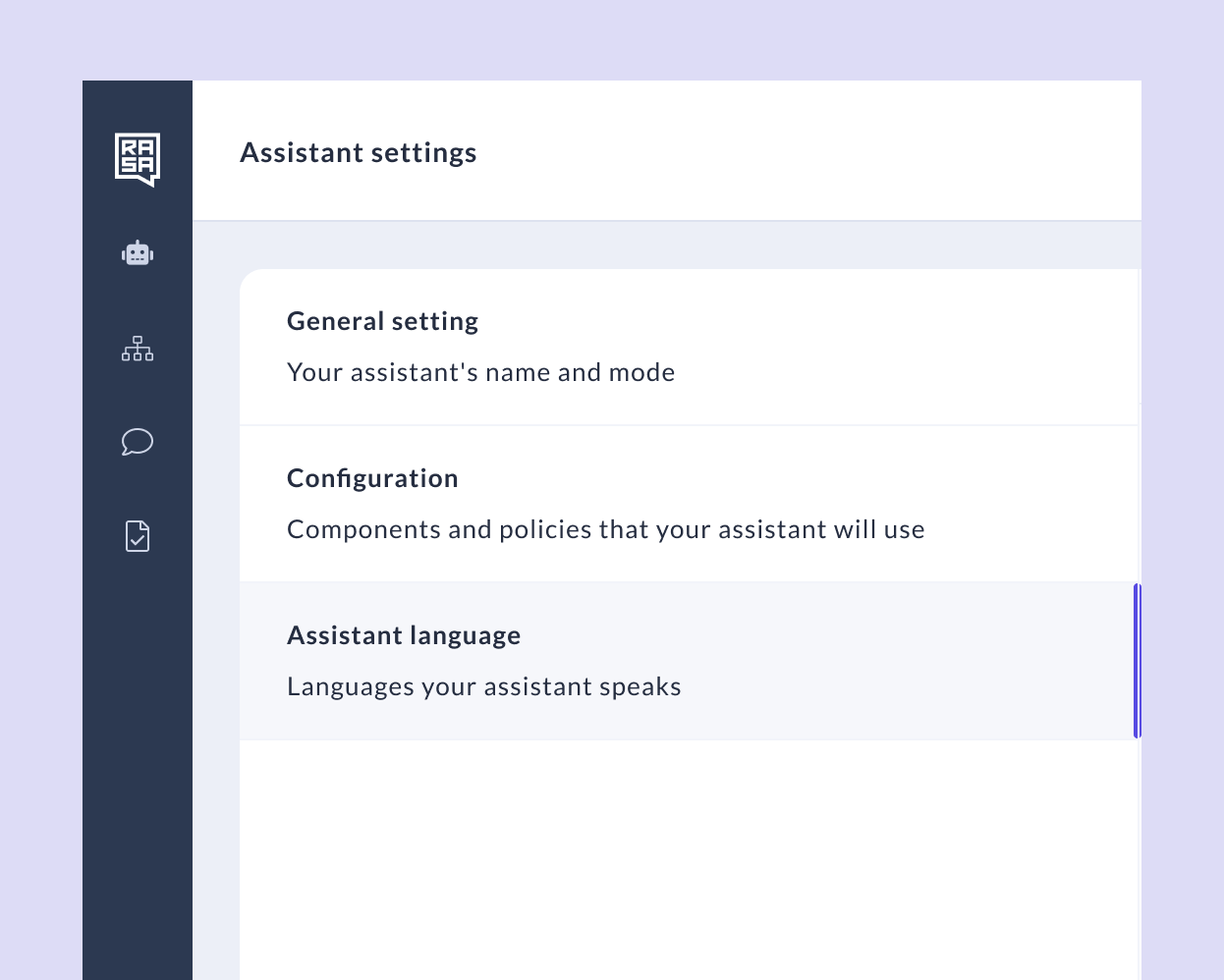Click the Configuration card area
Image resolution: width=1224 pixels, height=980 pixels.
pos(688,503)
